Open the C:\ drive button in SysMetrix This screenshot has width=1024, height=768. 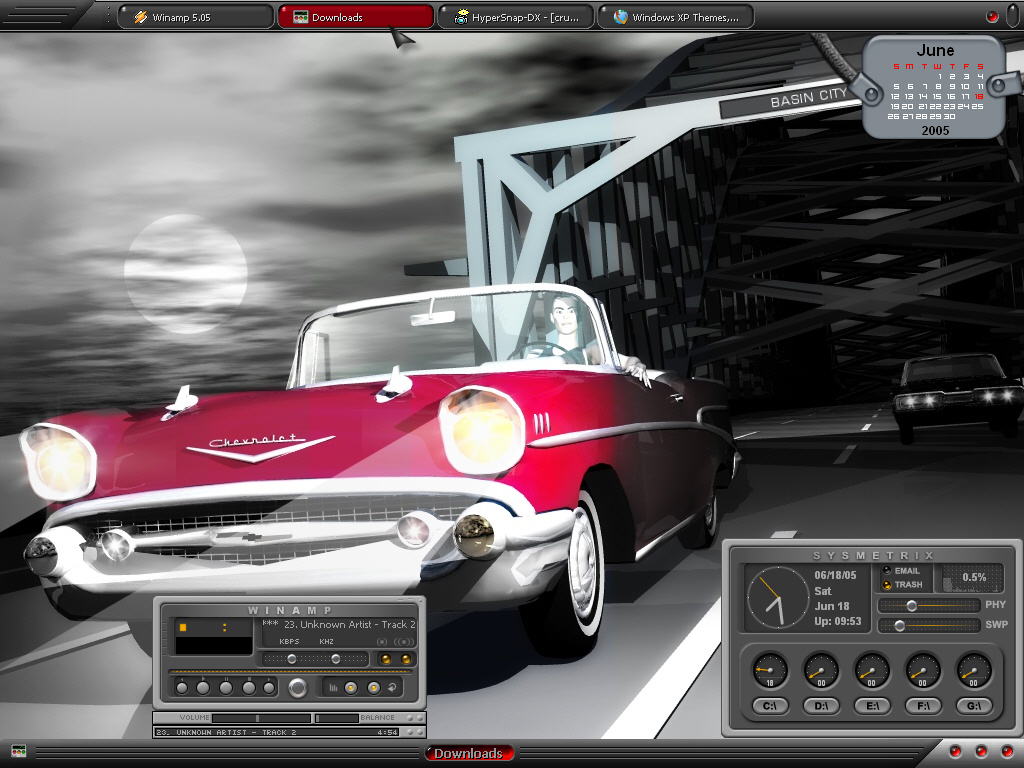770,705
